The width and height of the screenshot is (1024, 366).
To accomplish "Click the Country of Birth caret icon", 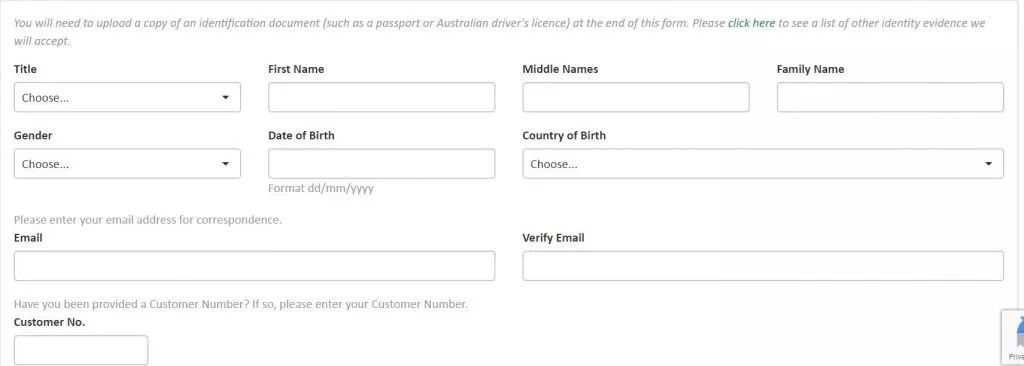I will (989, 164).
